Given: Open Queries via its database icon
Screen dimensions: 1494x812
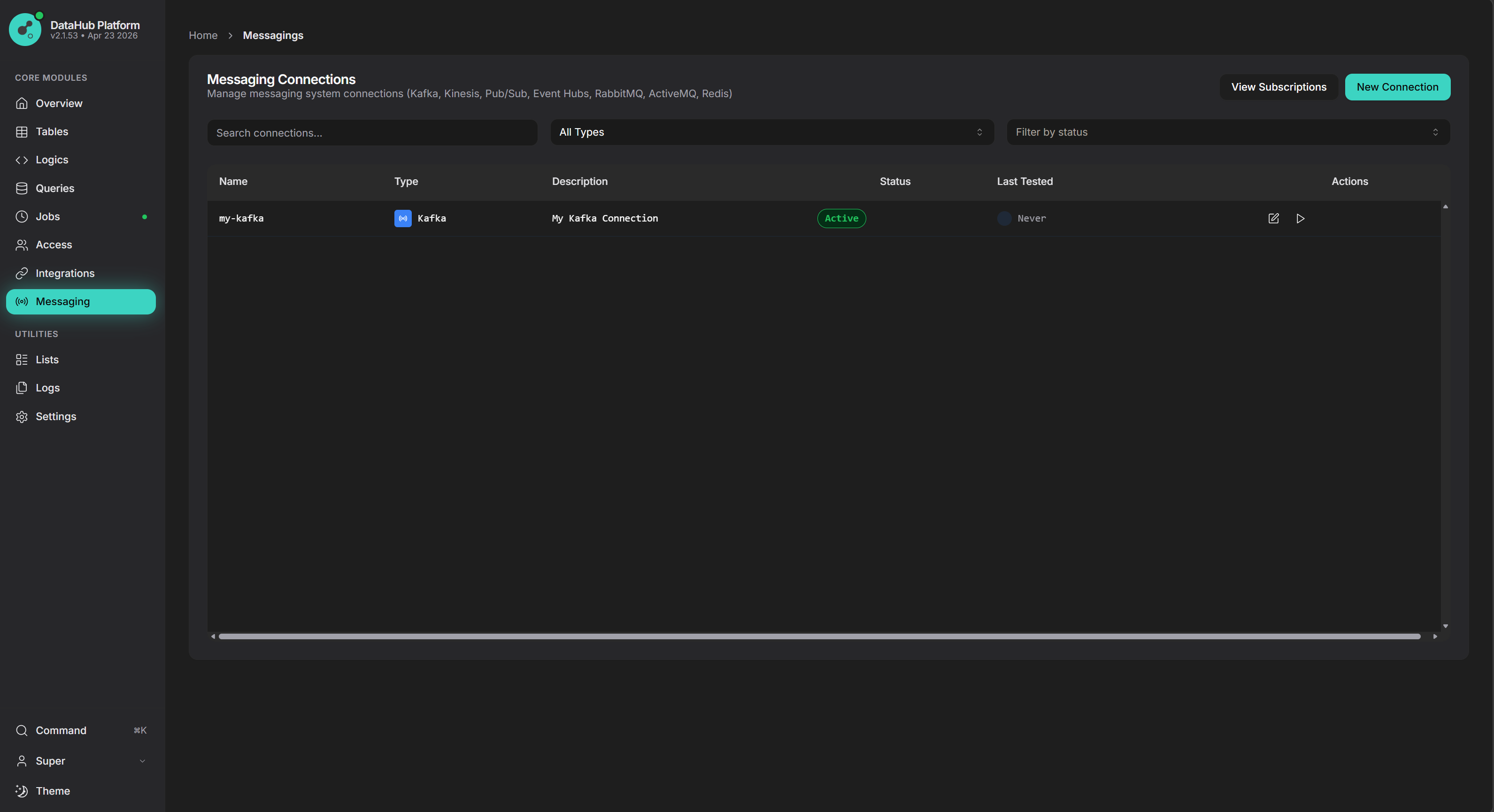Looking at the screenshot, I should pyautogui.click(x=22, y=188).
